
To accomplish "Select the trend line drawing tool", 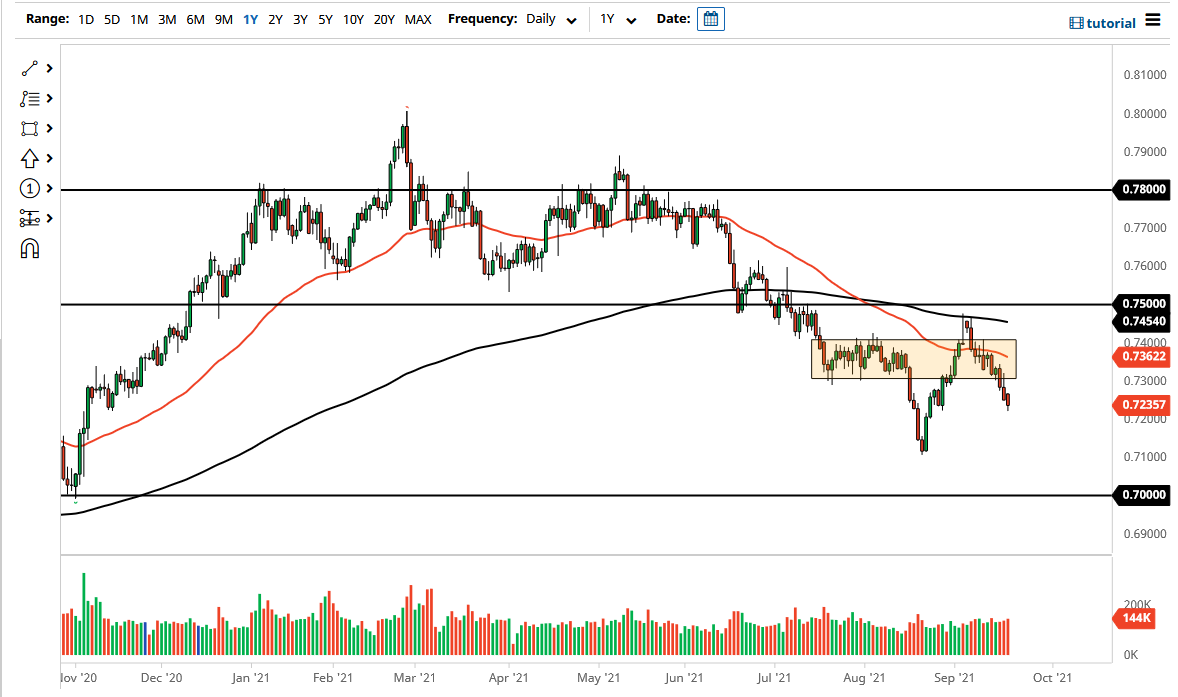I will click(28, 68).
